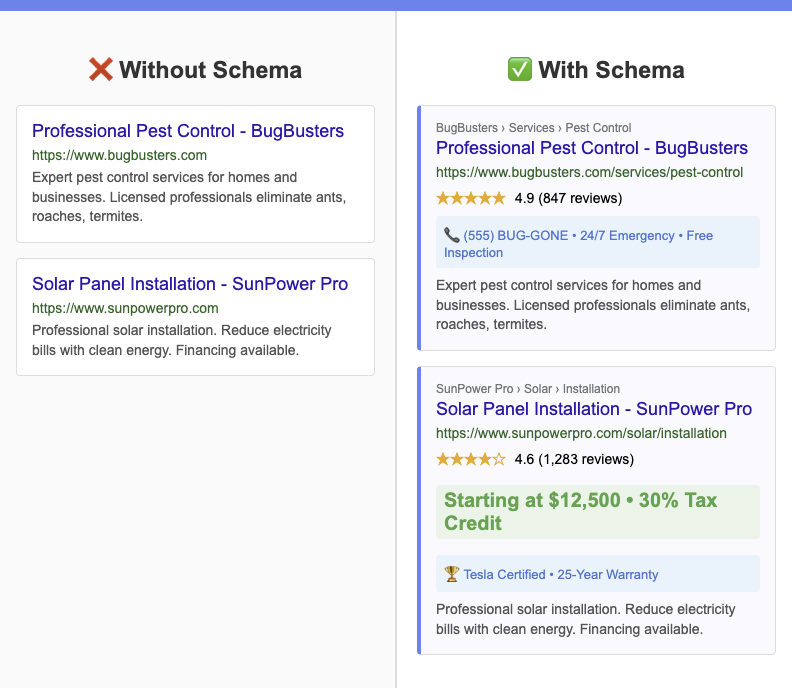Click the 4.6 star rating for SunPower Pro
Screen dimensions: 792x688
click(471, 460)
